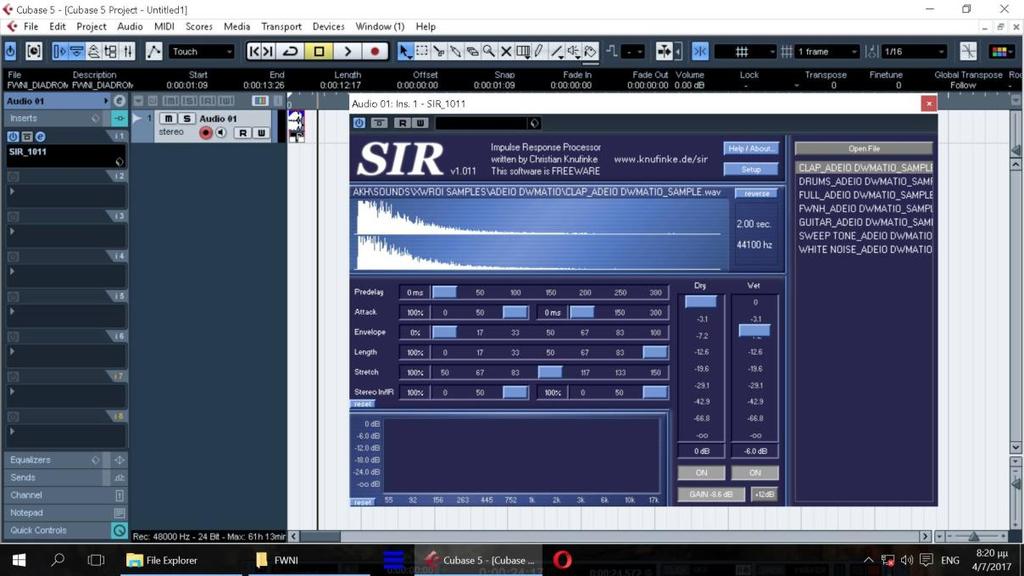Open the Touch automation mode dropdown
This screenshot has width=1024, height=576.
tap(201, 52)
